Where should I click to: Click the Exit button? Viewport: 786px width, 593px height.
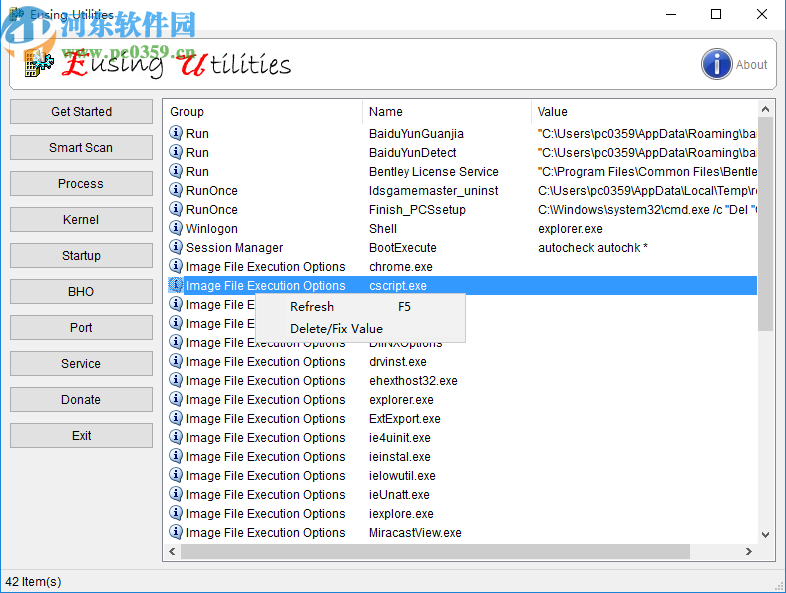pyautogui.click(x=81, y=436)
